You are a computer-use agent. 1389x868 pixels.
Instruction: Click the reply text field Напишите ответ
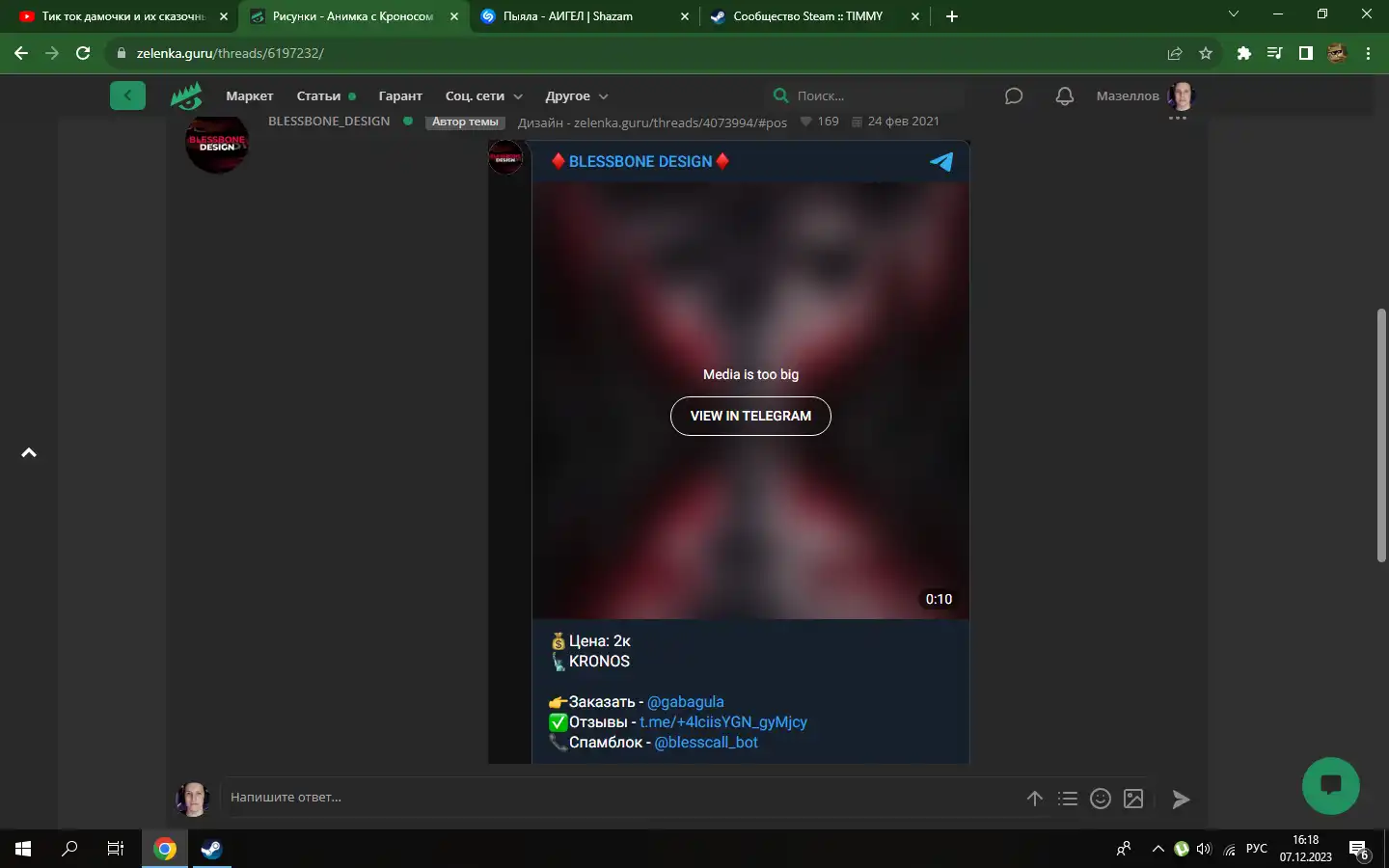tap(617, 798)
